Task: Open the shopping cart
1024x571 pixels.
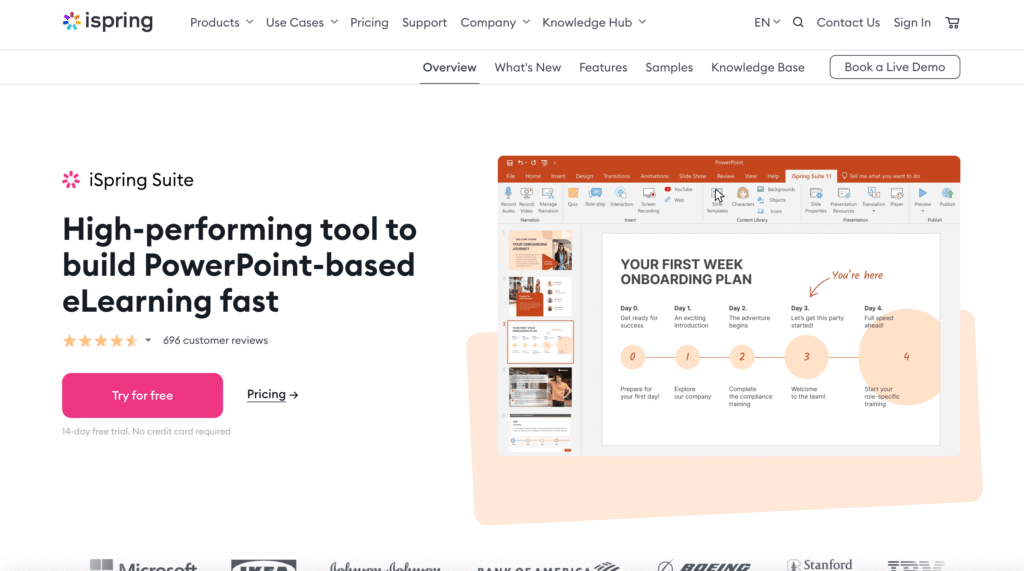Action: pyautogui.click(x=952, y=22)
